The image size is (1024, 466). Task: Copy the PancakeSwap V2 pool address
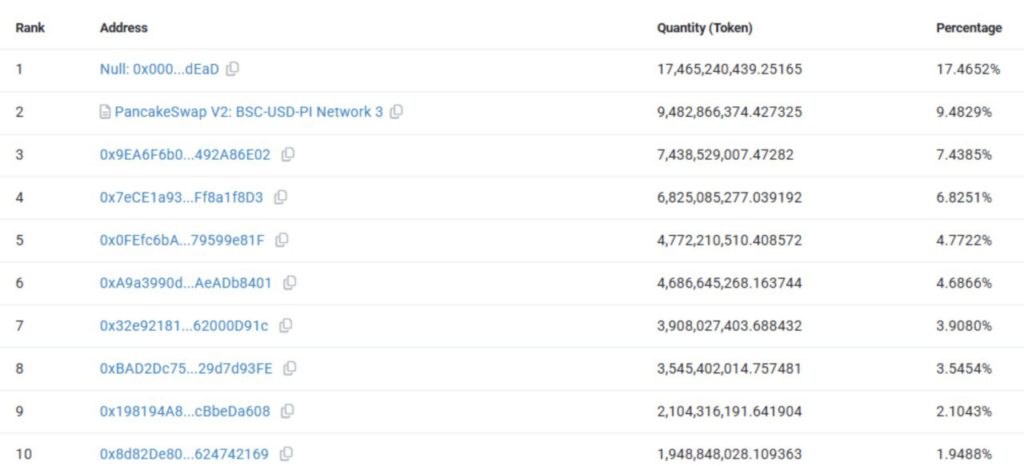point(396,112)
